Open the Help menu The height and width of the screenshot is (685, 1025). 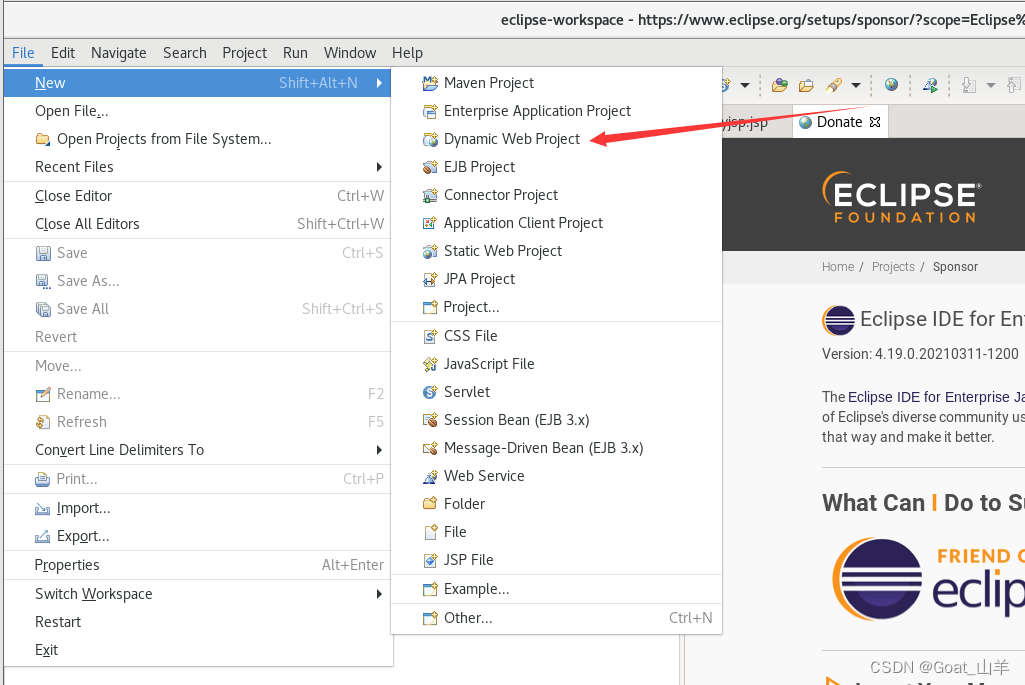(407, 53)
